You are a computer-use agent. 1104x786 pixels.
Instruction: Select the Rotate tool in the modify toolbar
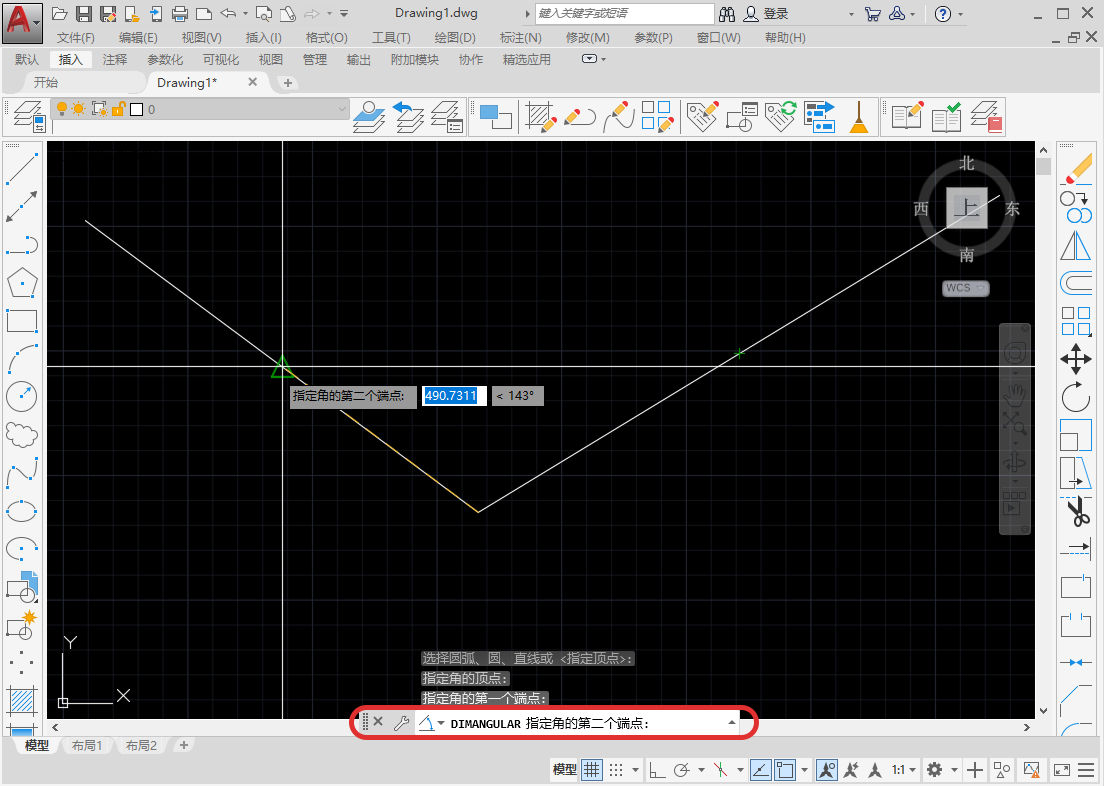point(1076,397)
